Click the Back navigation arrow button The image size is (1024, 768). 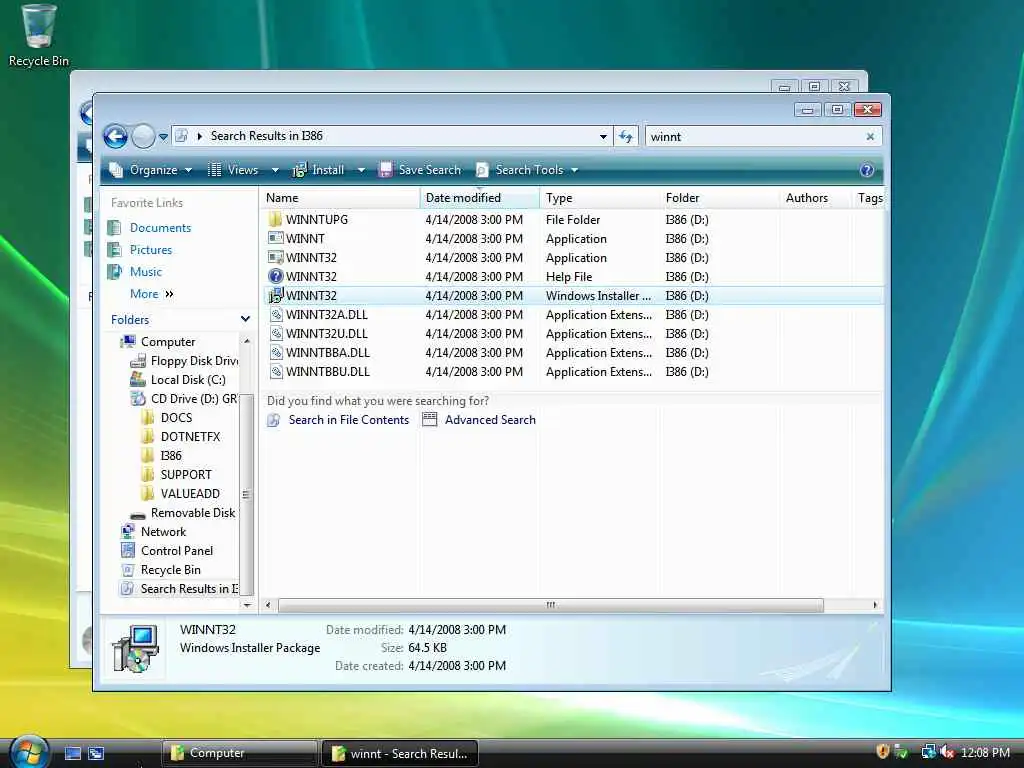[116, 136]
